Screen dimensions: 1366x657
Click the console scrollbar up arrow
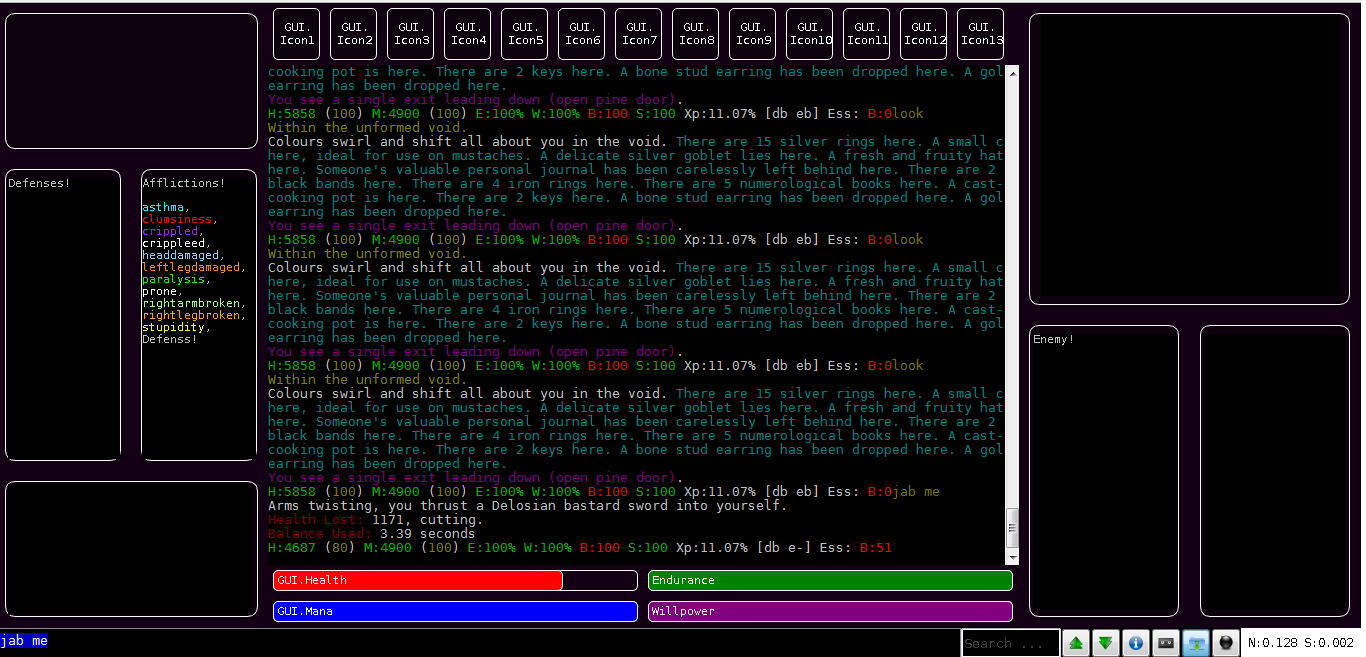(x=1012, y=73)
